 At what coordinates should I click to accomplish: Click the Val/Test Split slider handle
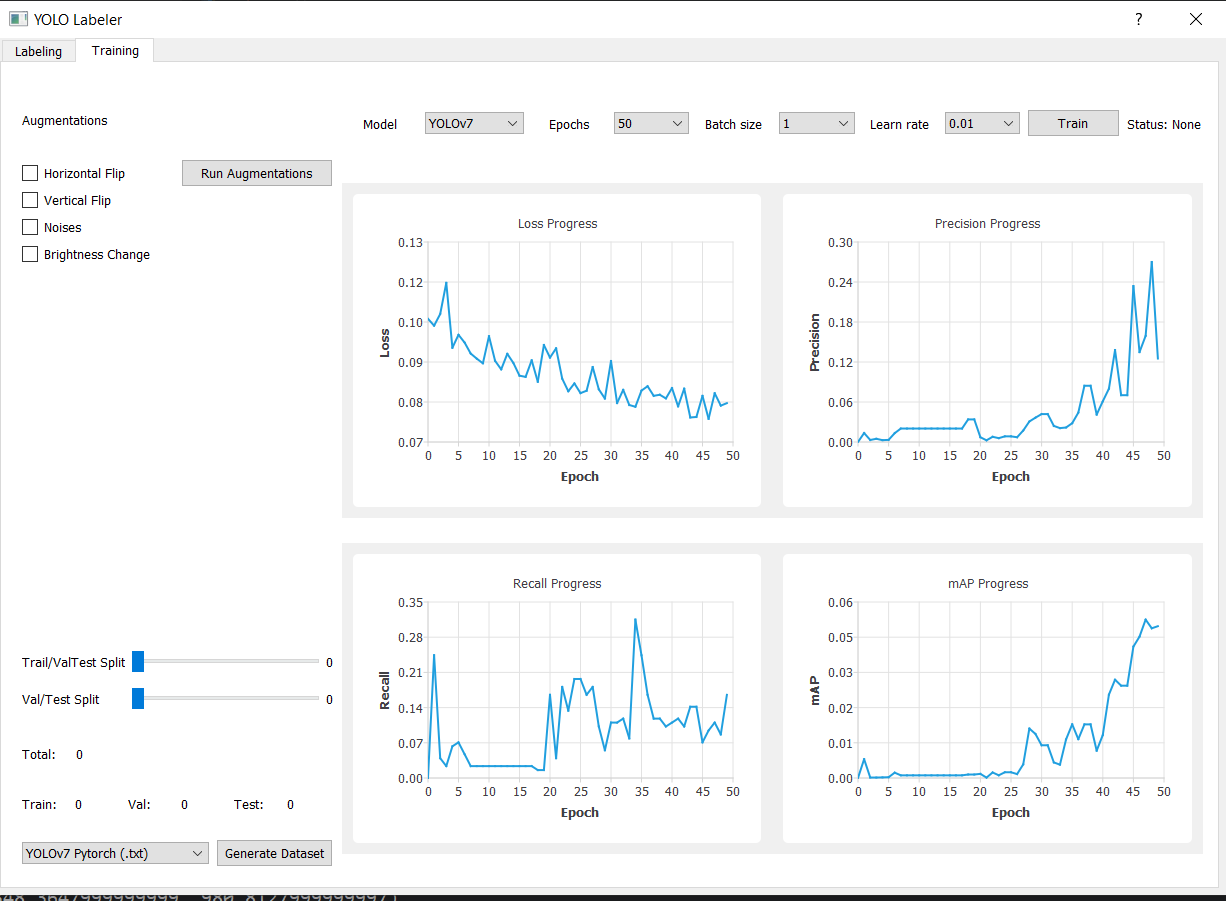pyautogui.click(x=138, y=699)
